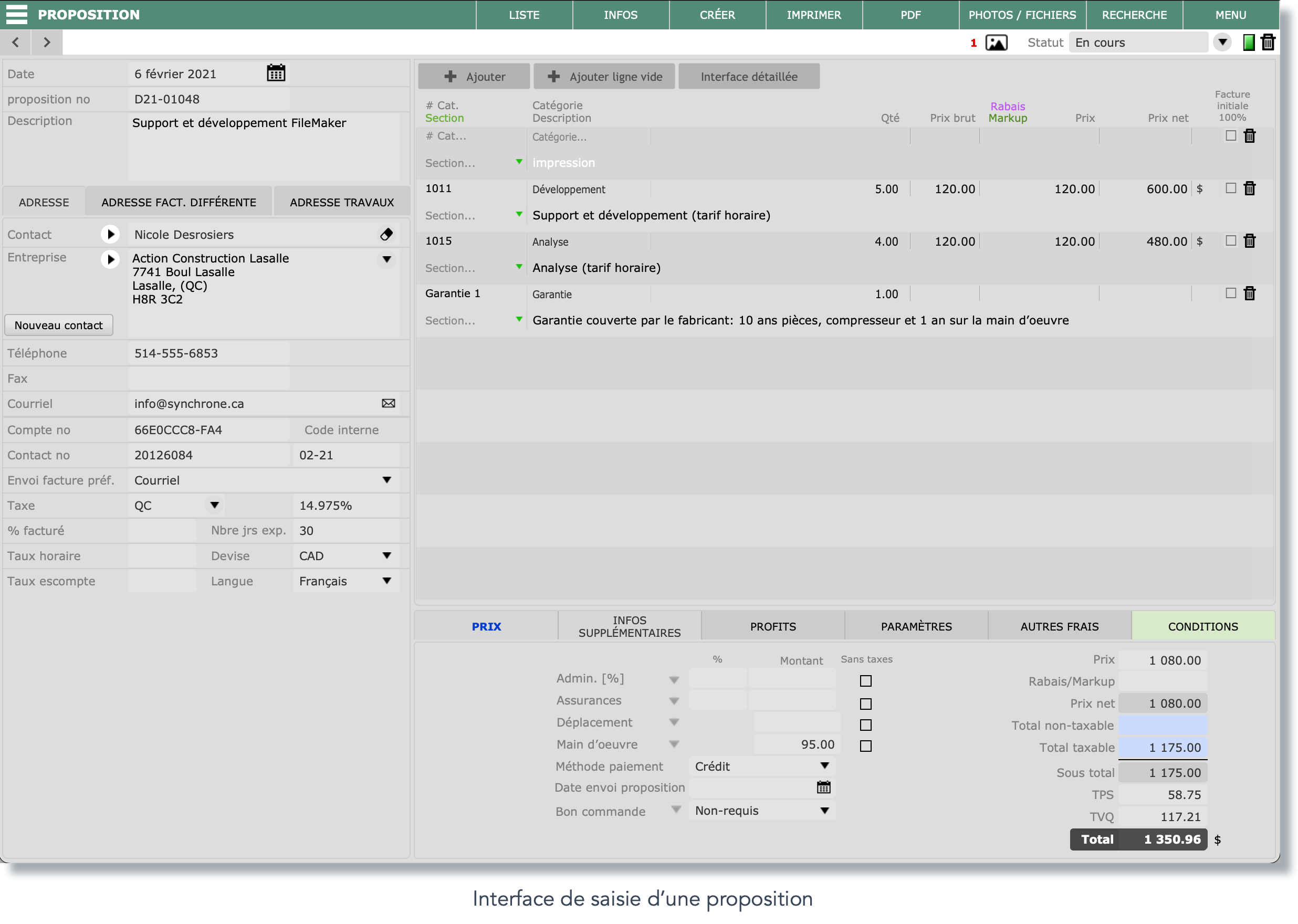Open the hamburger menu next to PROPOSITION
This screenshot has width=1298, height=924.
point(16,14)
